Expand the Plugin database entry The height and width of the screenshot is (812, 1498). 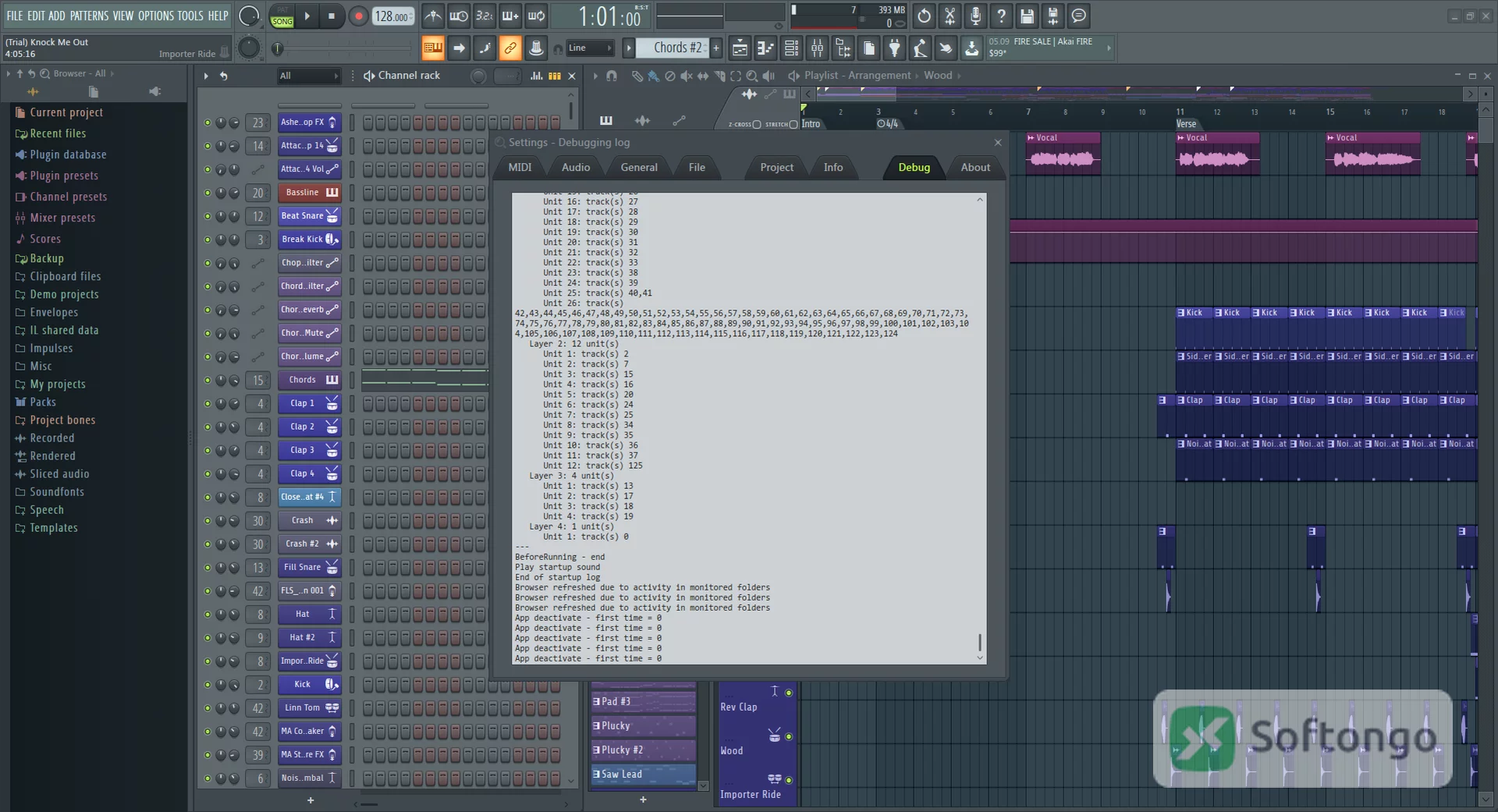pyautogui.click(x=68, y=154)
